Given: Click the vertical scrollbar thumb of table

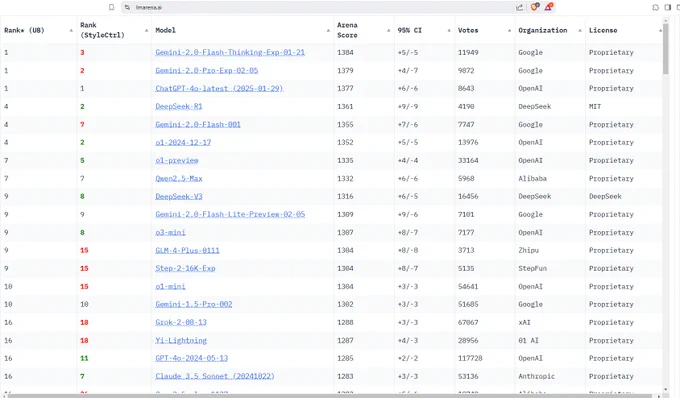Looking at the screenshot, I should [x=666, y=48].
